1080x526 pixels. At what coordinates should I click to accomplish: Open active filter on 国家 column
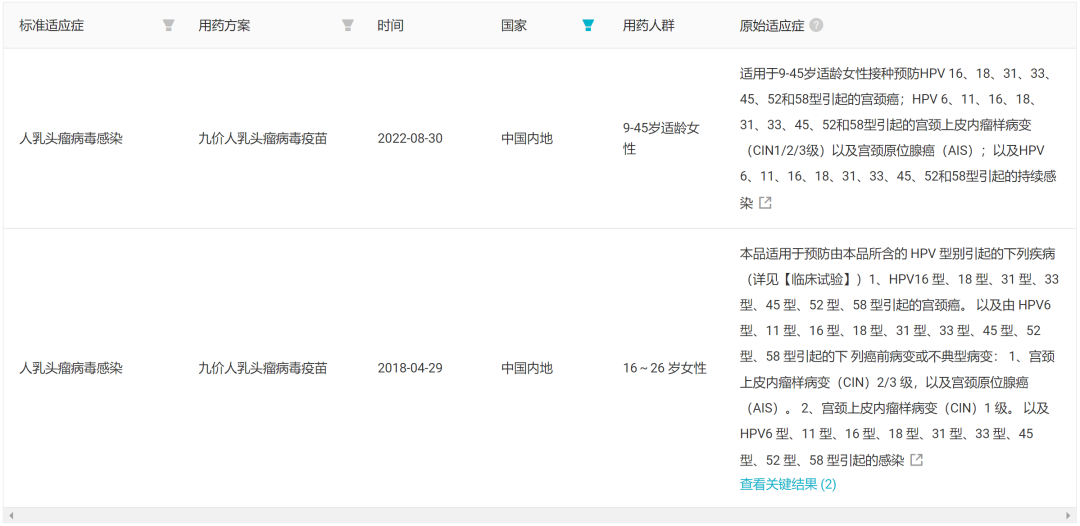(x=588, y=25)
